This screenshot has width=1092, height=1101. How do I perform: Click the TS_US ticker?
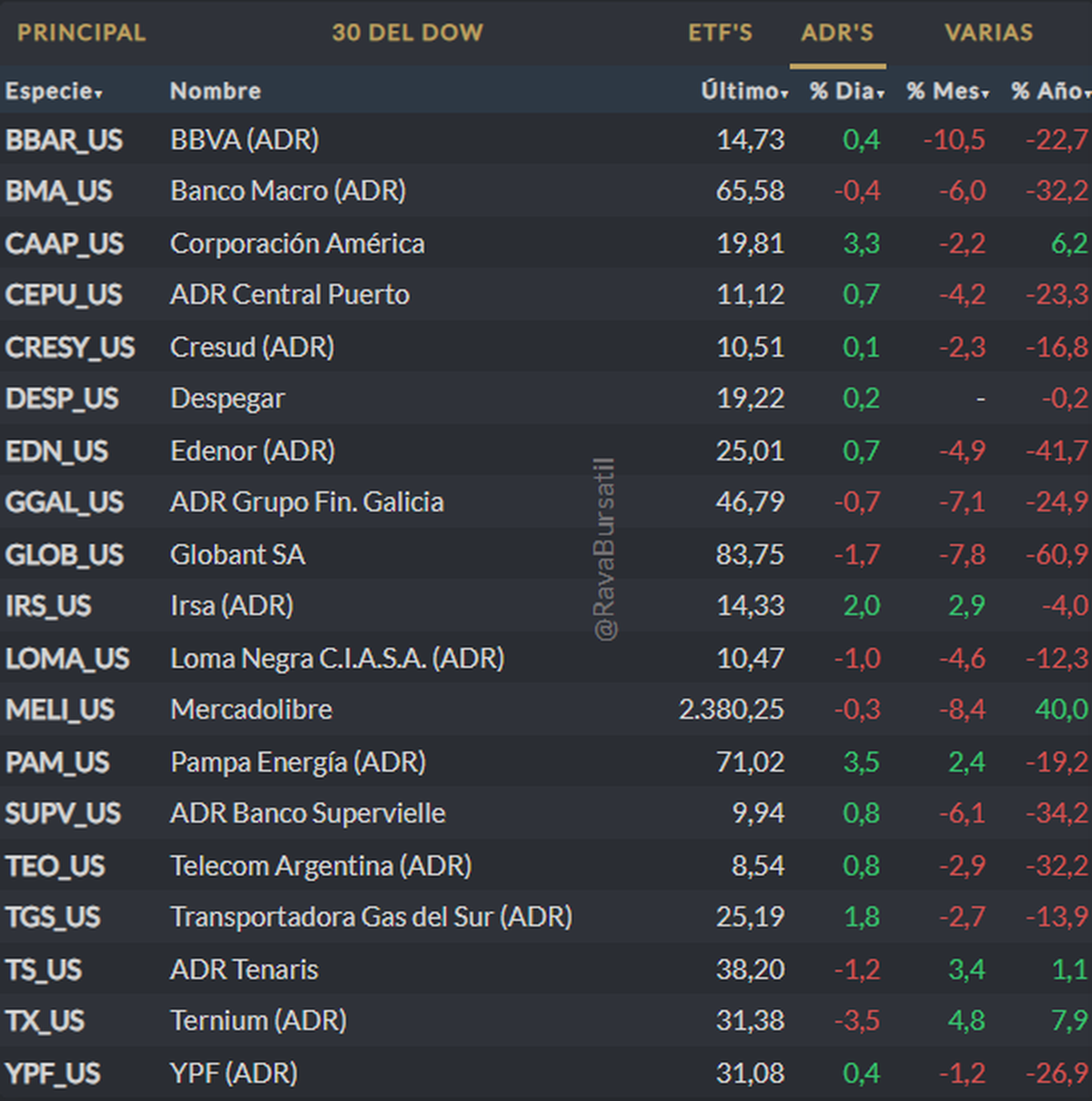pos(44,970)
